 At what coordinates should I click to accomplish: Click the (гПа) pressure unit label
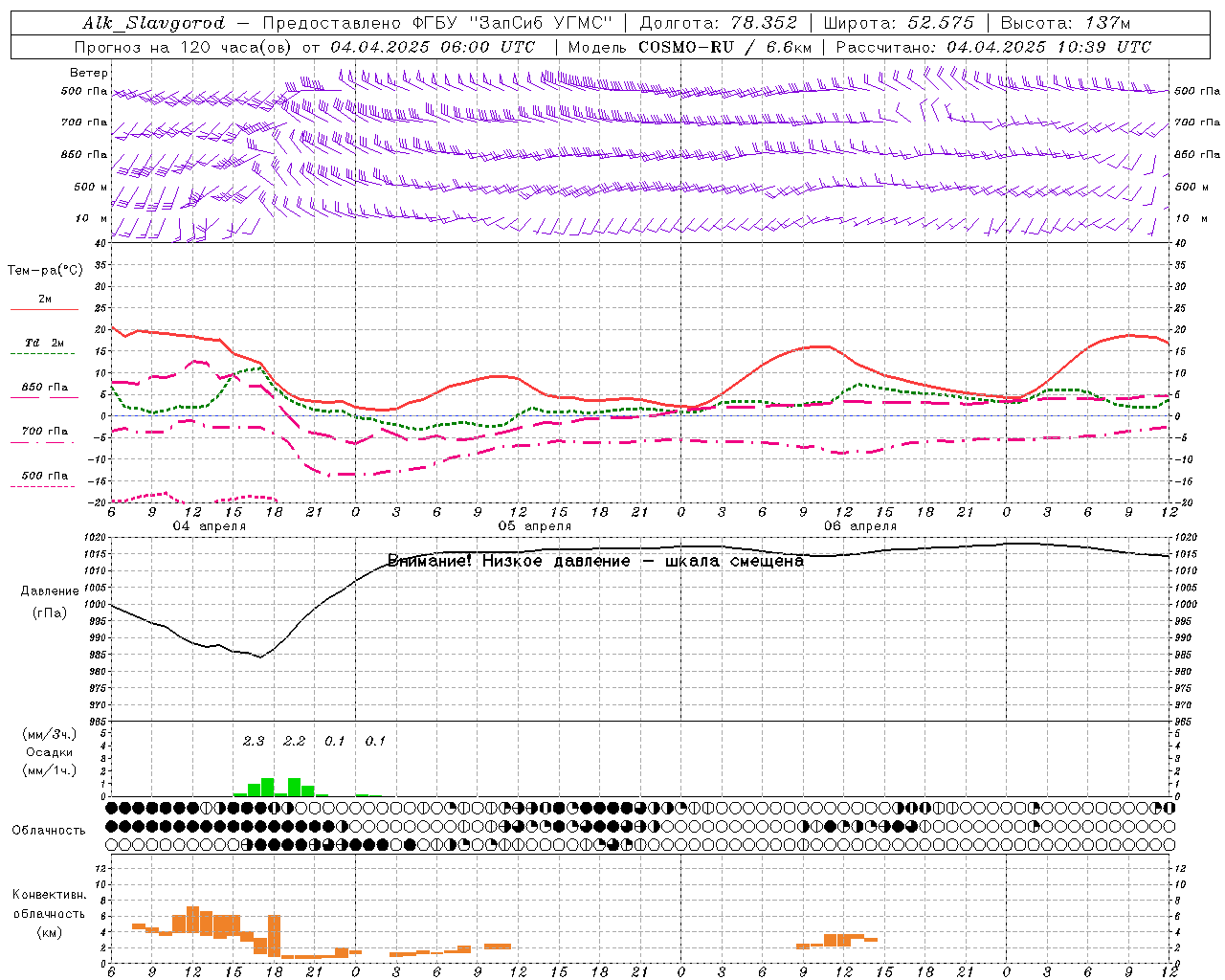coord(50,612)
